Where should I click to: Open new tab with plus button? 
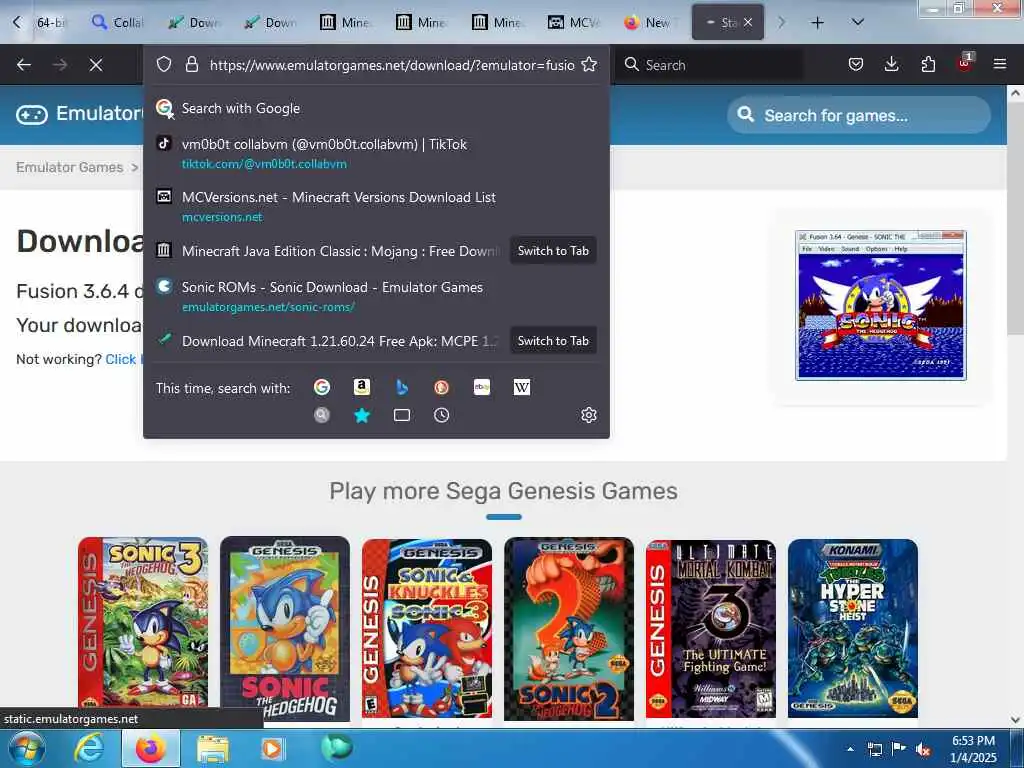(817, 23)
